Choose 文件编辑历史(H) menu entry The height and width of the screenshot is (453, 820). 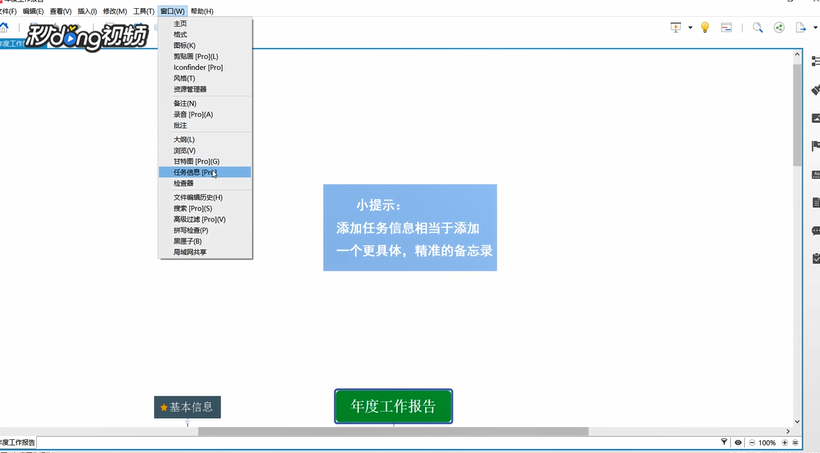(x=205, y=198)
